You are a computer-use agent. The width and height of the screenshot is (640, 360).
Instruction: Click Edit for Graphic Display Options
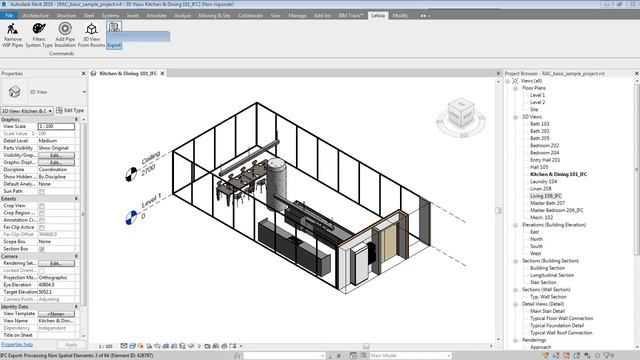[56, 162]
